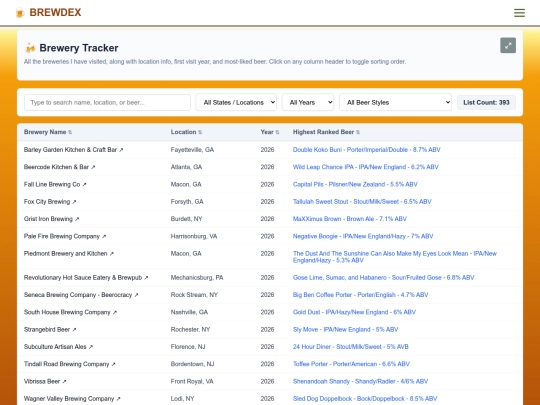The height and width of the screenshot is (405, 540).
Task: Open 24 Hour Diner beer link
Action: (351, 347)
